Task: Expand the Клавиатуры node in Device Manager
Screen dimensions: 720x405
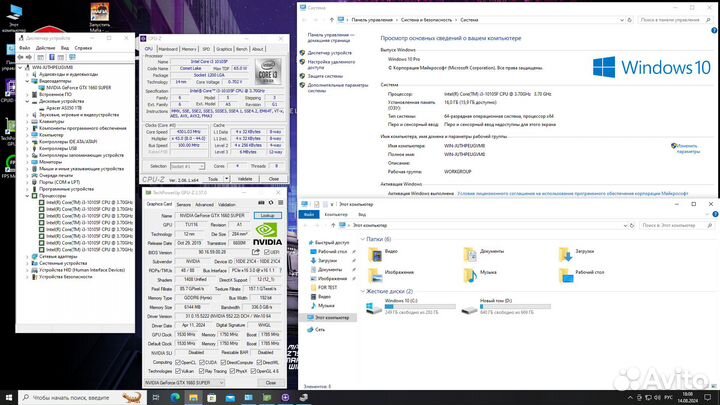Action: pos(27,122)
